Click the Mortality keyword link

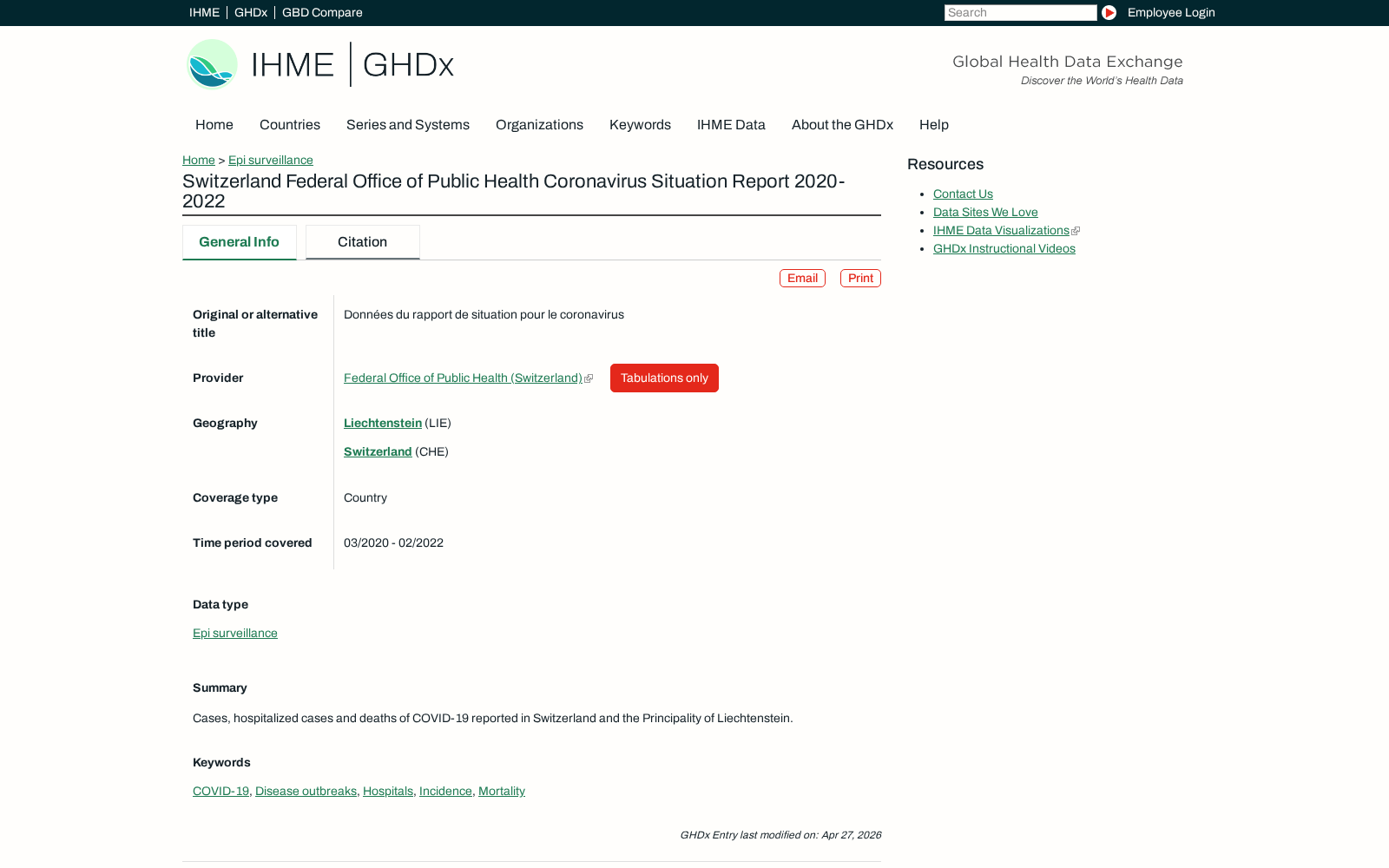(x=502, y=791)
